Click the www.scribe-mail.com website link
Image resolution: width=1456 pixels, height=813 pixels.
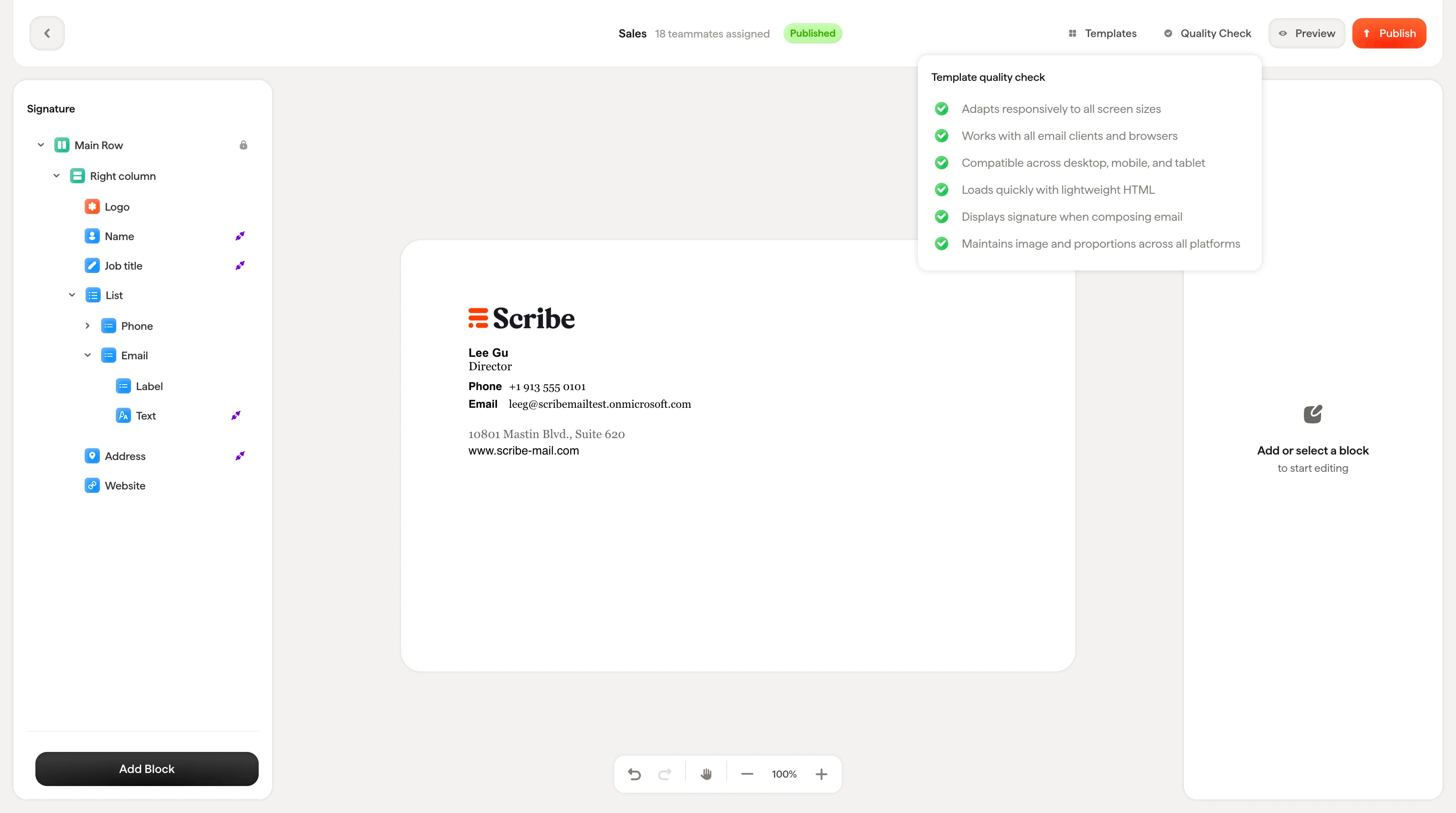[x=523, y=450]
